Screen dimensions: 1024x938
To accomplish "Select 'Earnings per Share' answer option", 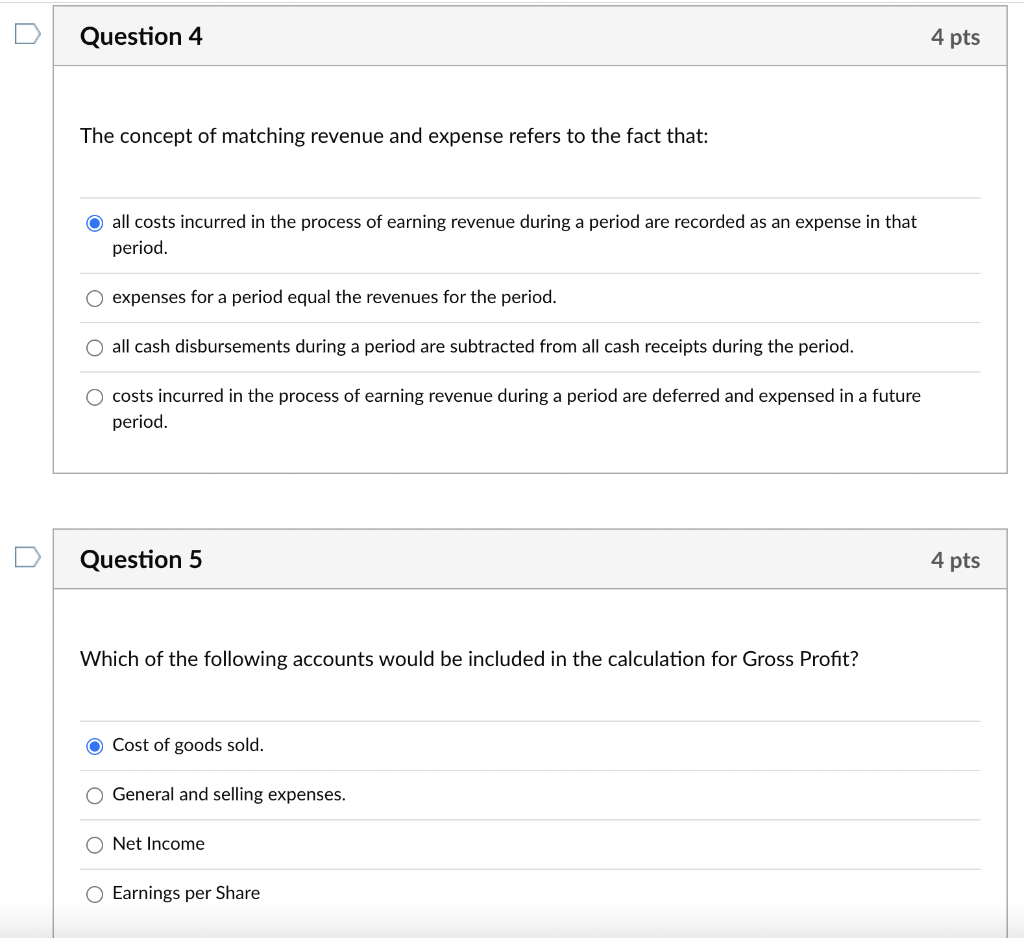I will click(x=94, y=893).
